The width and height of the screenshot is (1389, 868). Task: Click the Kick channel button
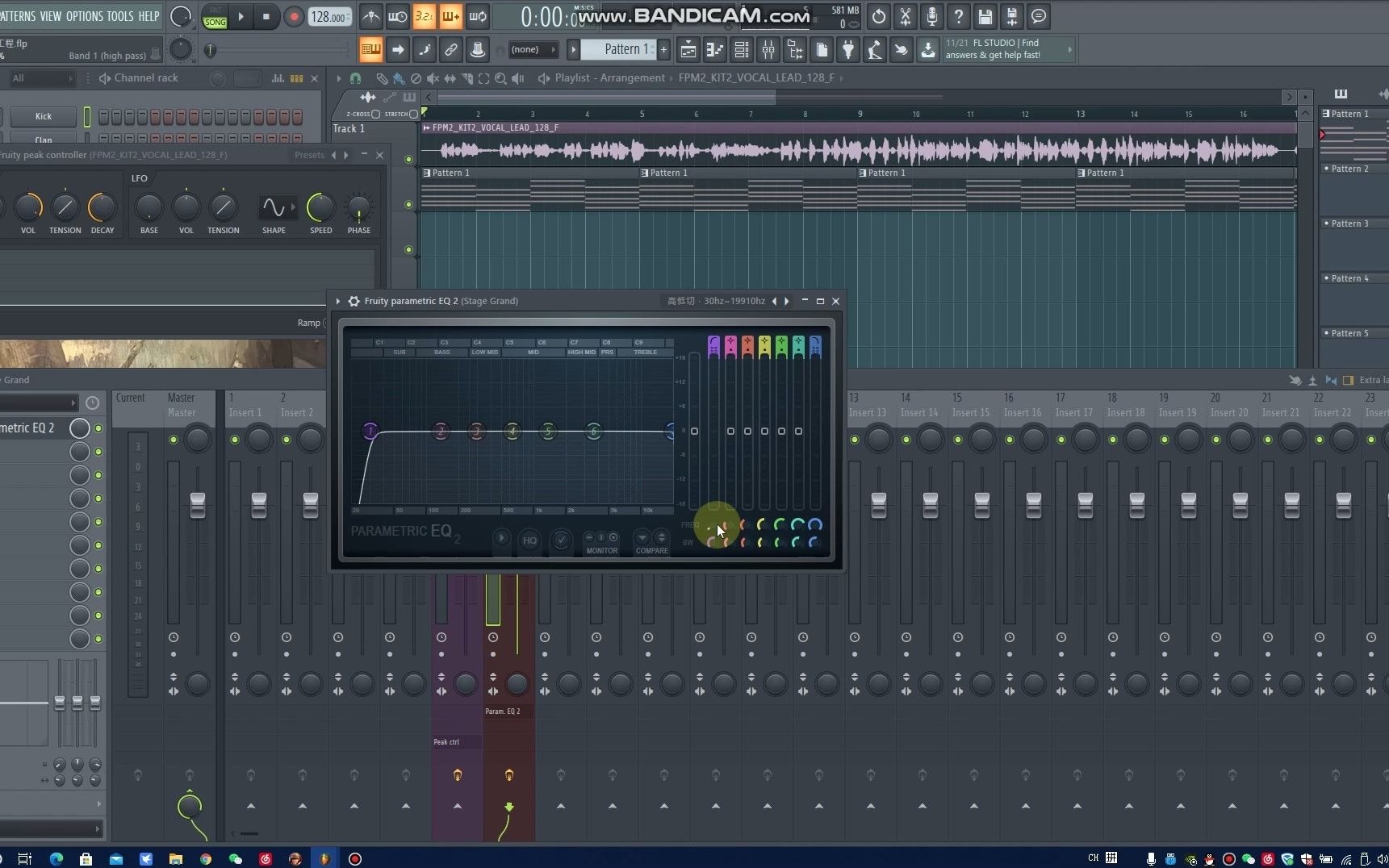coord(44,116)
